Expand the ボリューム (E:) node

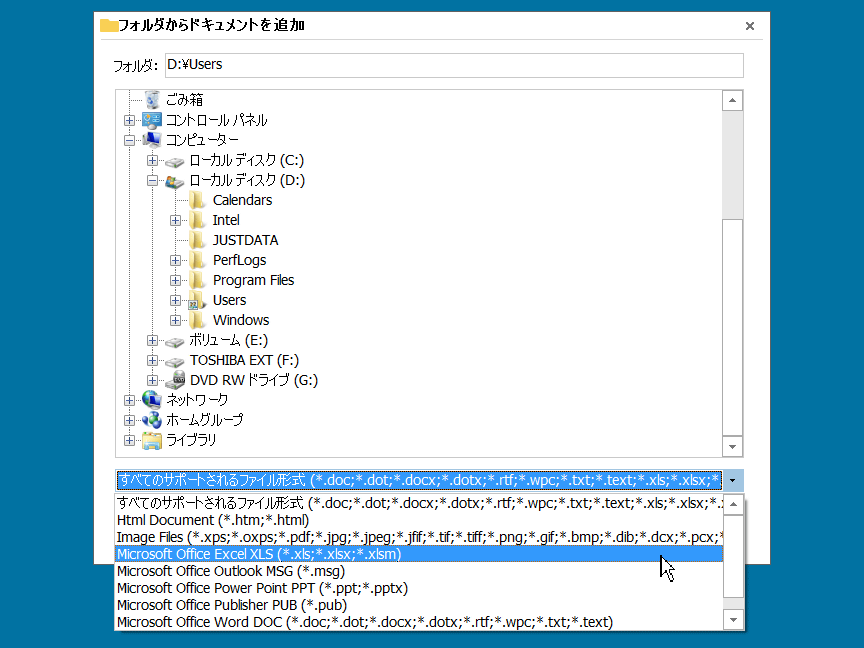tap(153, 340)
